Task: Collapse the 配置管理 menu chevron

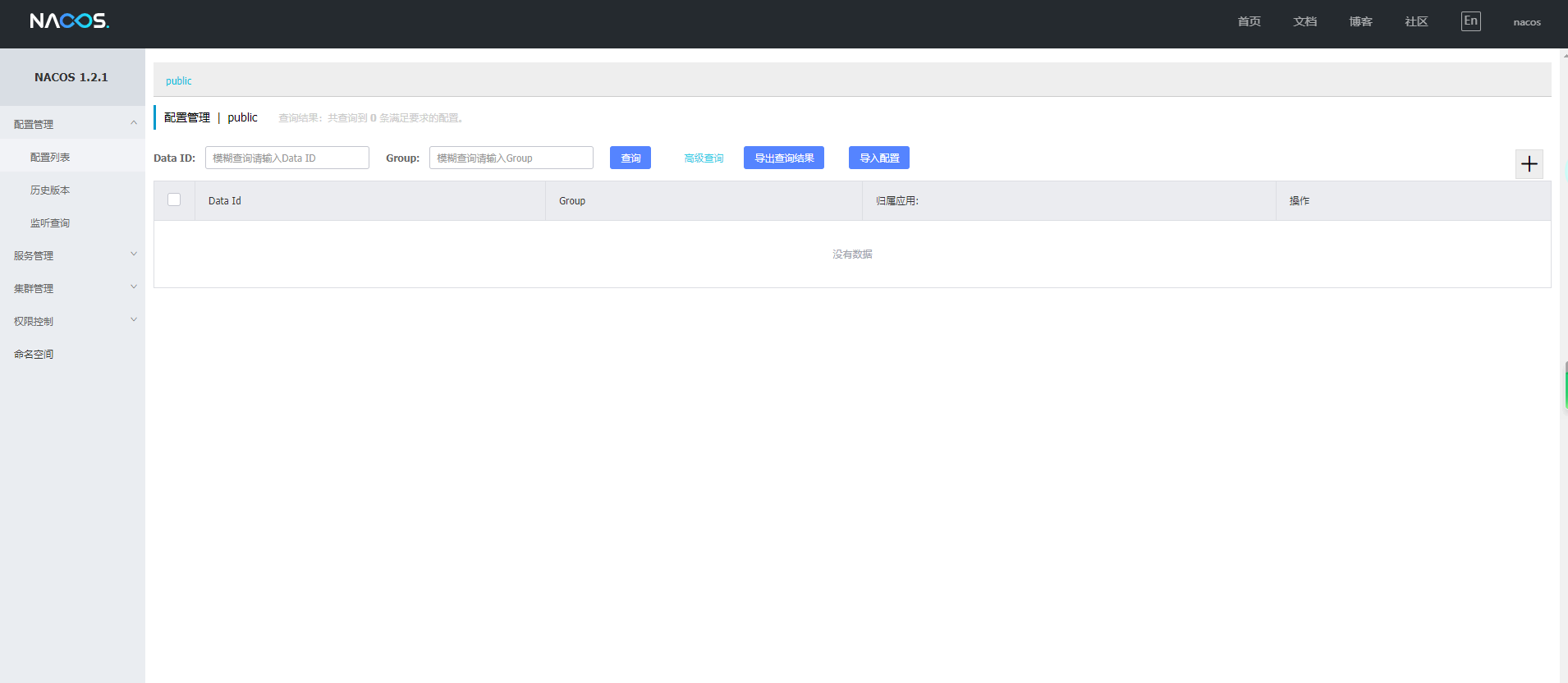Action: 134,123
